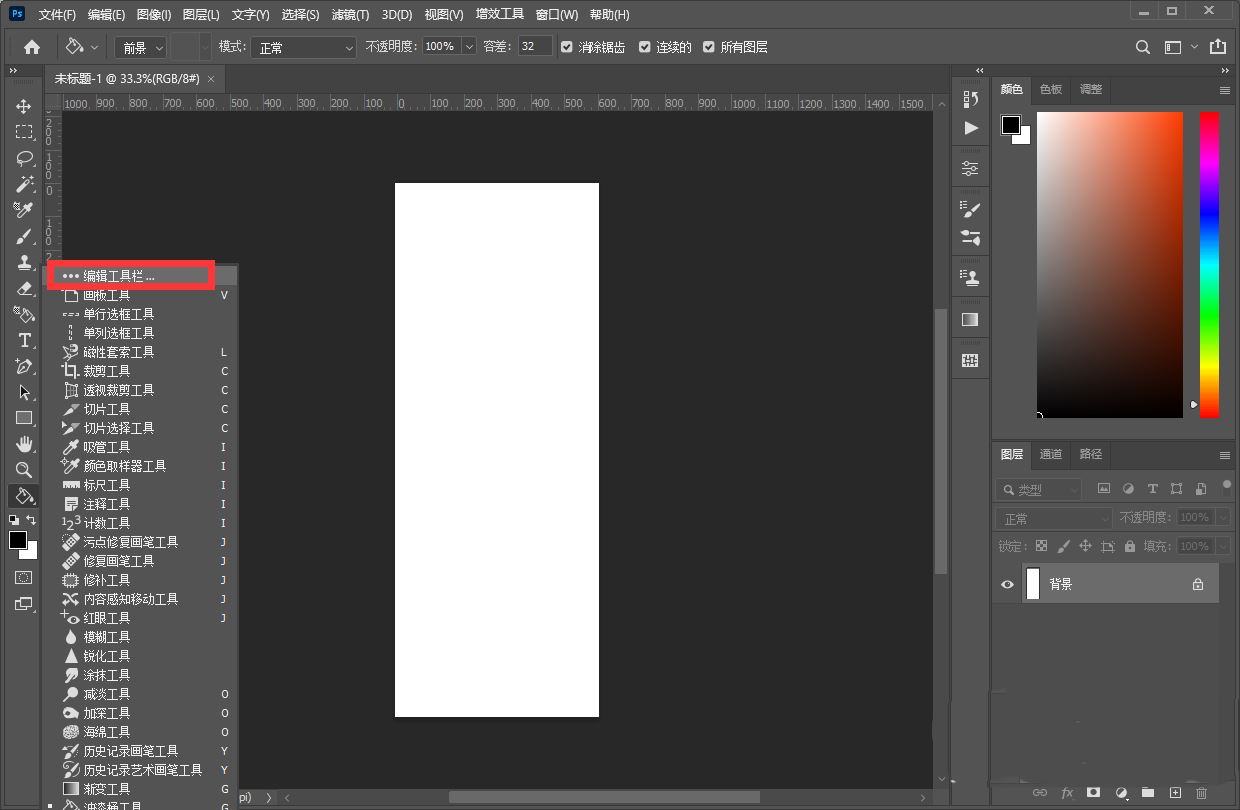
Task: Select the Clone Stamp tool
Action: 23,262
